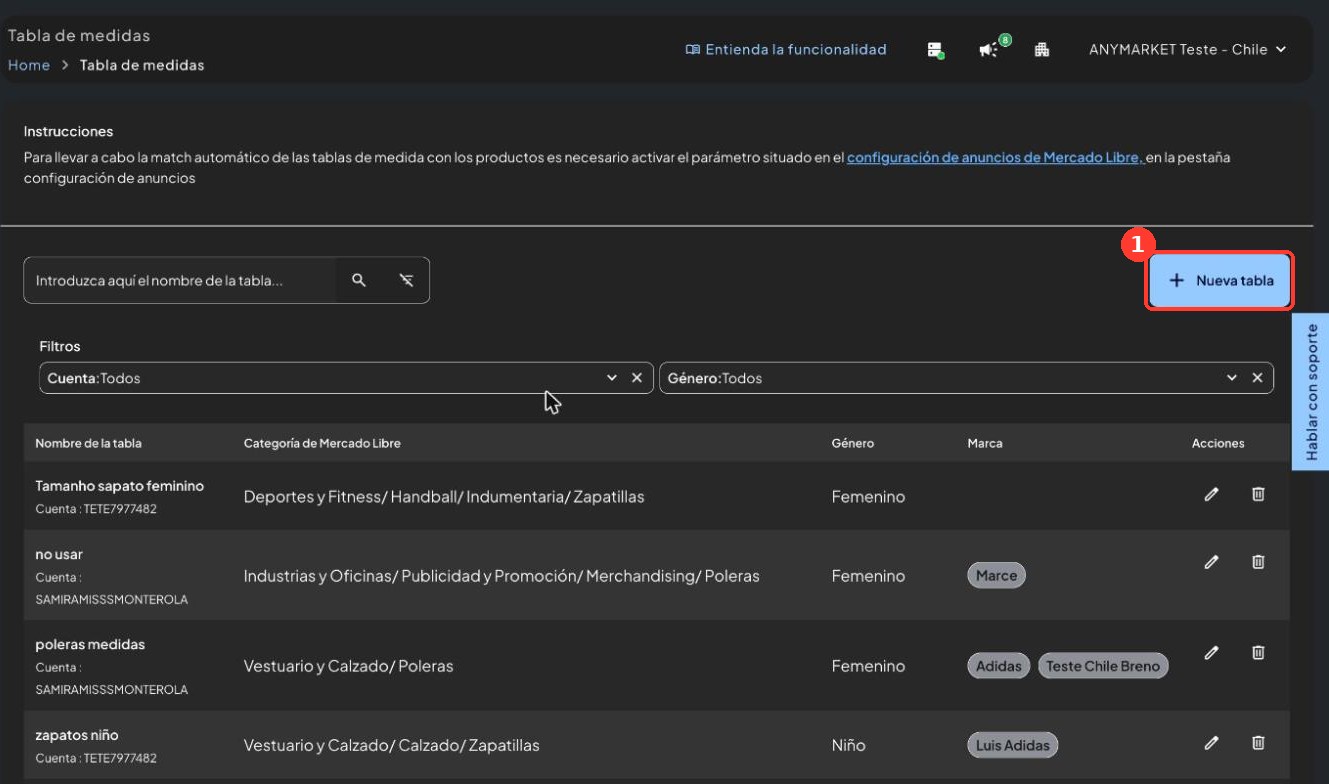Click the Vestuario y Calzado/ Poleras category
Viewport: 1329px width, 784px height.
point(348,666)
